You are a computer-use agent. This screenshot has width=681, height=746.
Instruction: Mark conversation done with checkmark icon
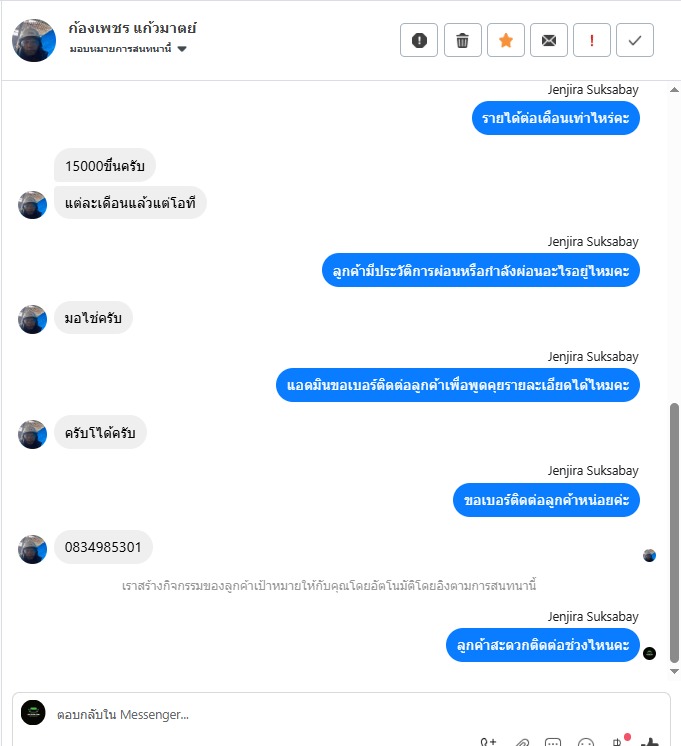(x=635, y=40)
